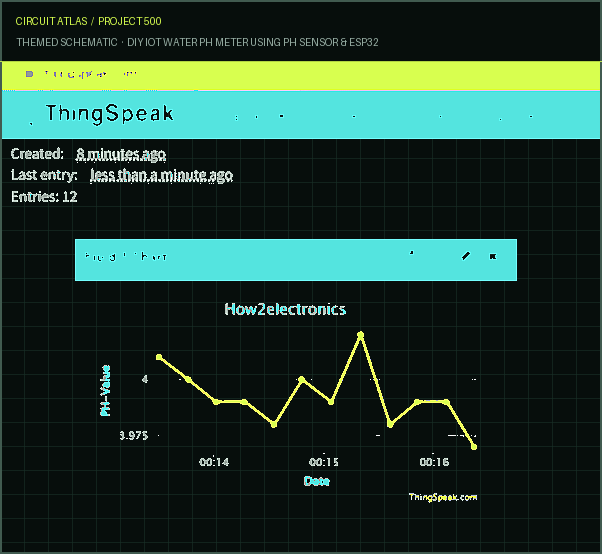
Task: Click the PH-Value axis title
Action: (x=105, y=390)
